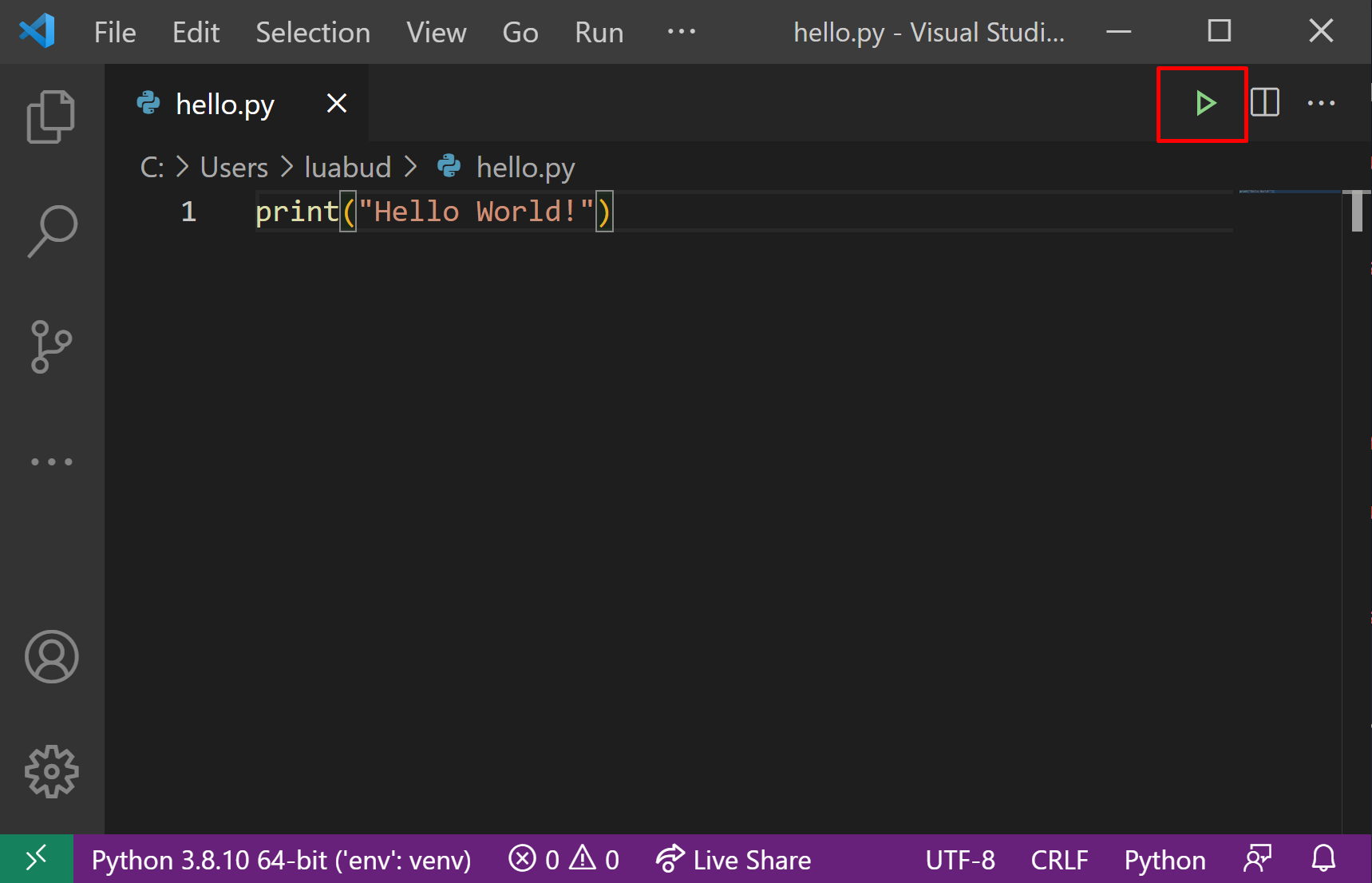1372x883 pixels.
Task: Open remote window from green status icon
Action: (x=37, y=859)
